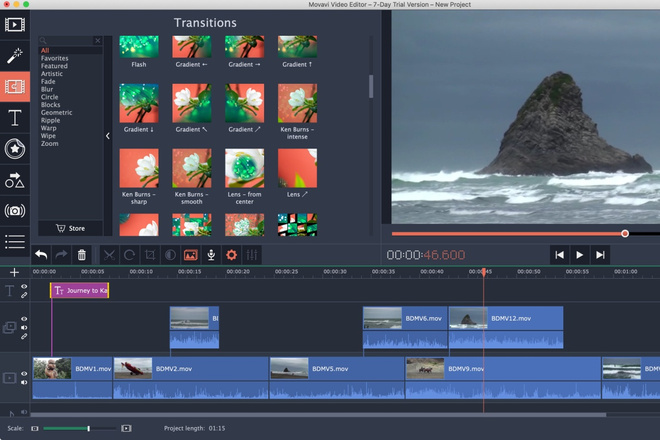660x440 pixels.
Task: Toggle visibility of the overlay track
Action: 24,319
